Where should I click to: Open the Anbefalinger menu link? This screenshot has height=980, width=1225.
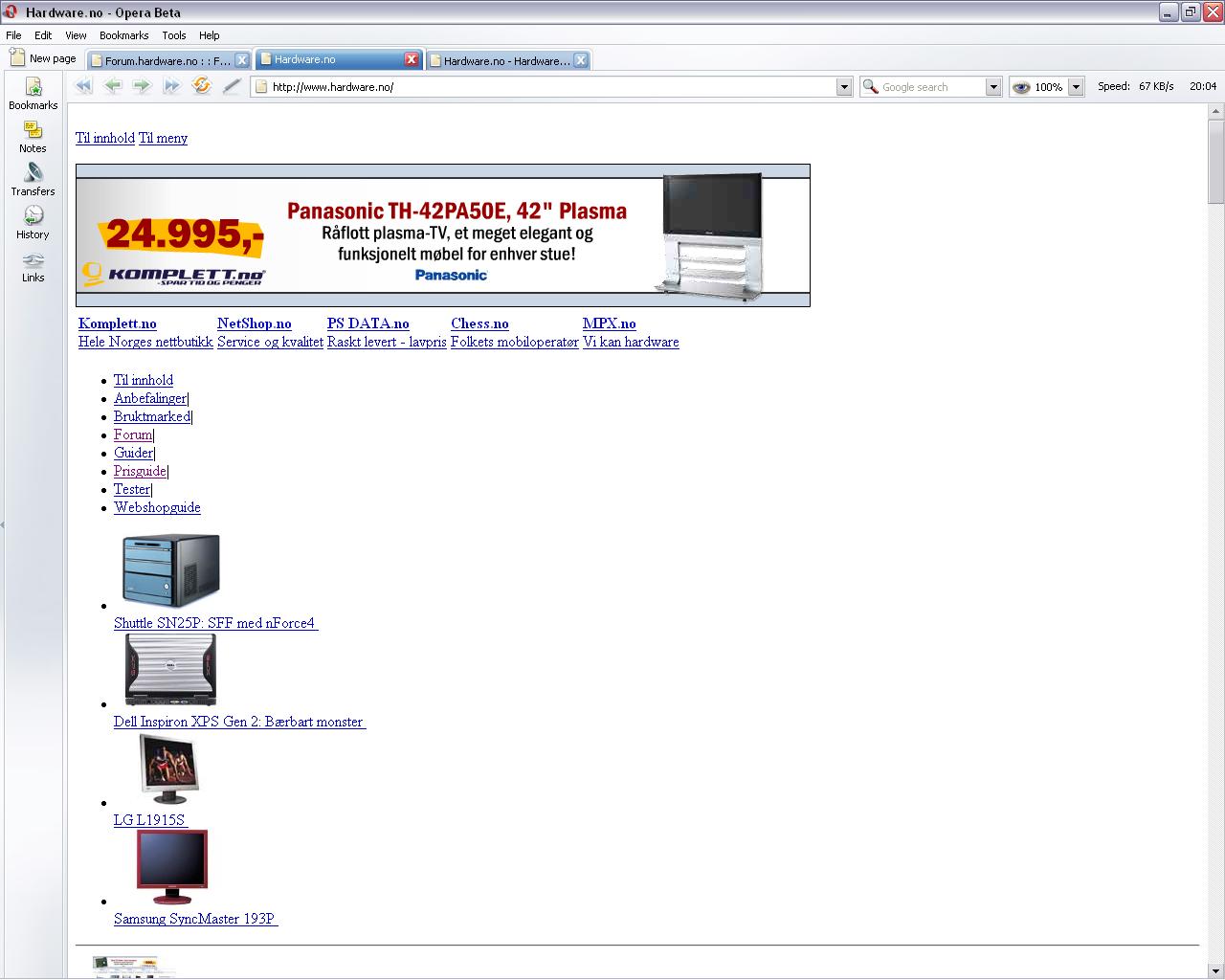[x=150, y=398]
